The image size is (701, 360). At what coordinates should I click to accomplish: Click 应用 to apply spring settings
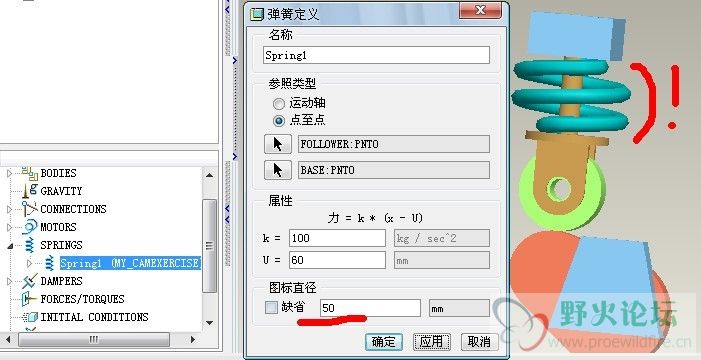coord(431,342)
